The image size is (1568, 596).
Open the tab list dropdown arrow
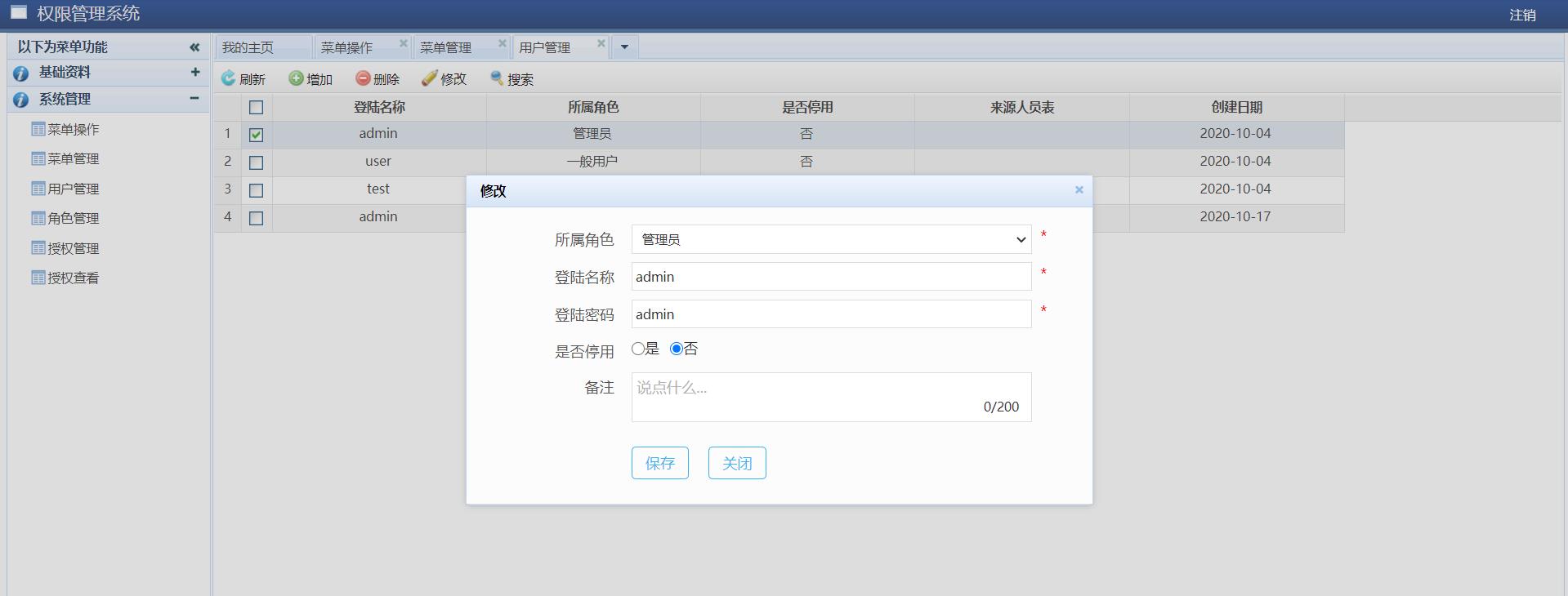pyautogui.click(x=624, y=47)
